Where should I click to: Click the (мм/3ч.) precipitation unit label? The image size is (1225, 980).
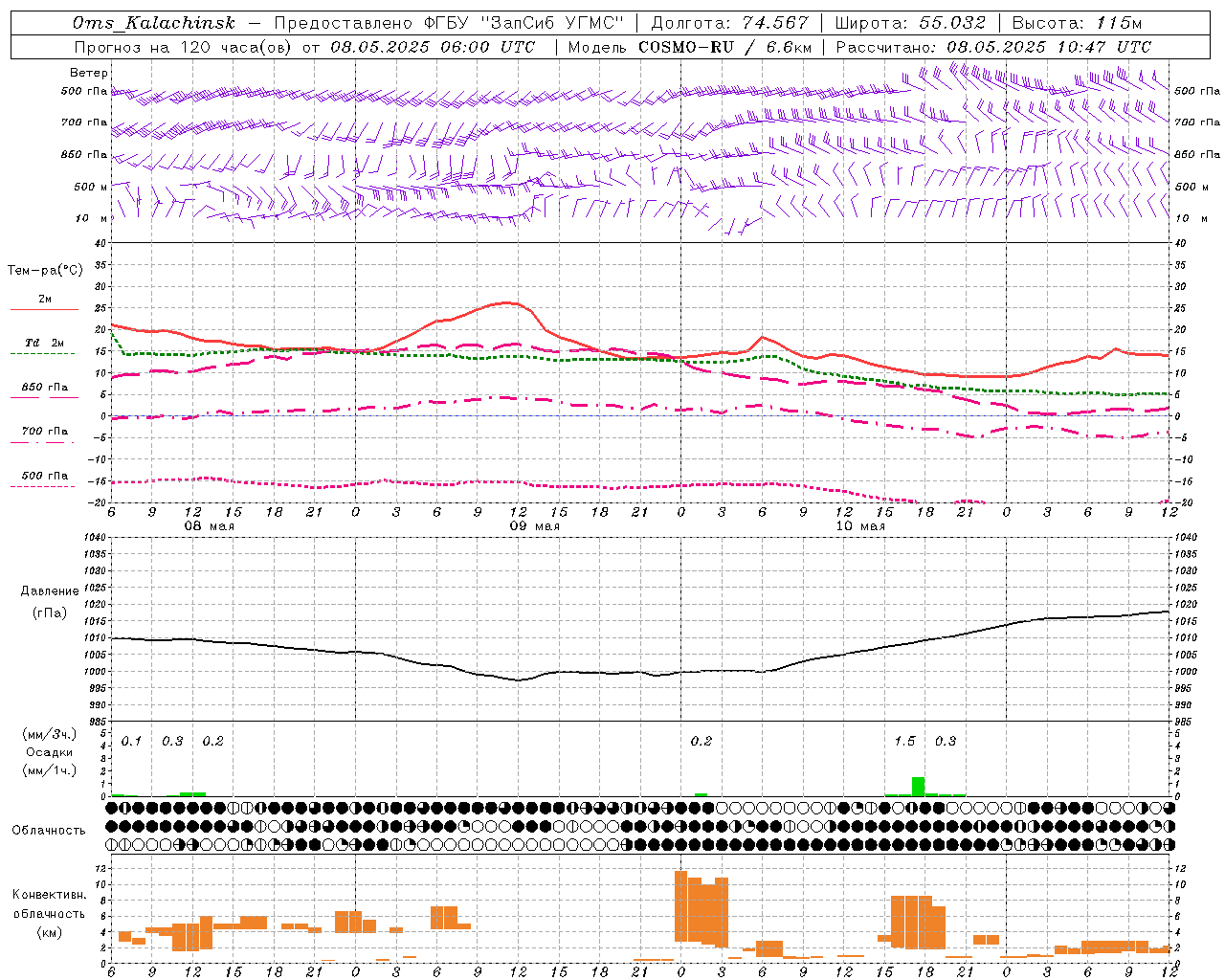50,734
